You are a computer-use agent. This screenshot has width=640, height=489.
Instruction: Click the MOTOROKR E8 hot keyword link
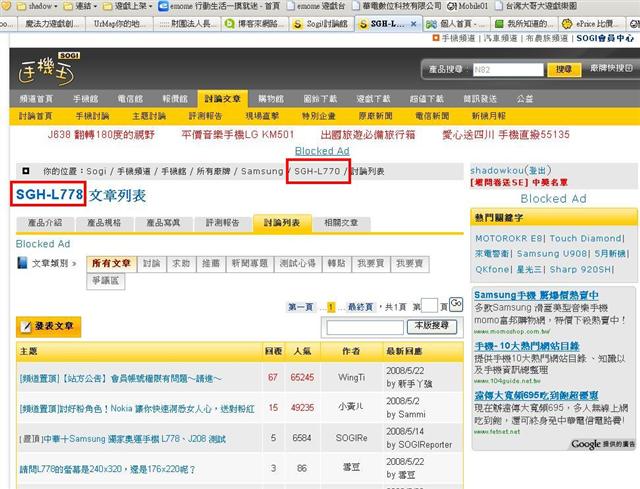click(509, 239)
